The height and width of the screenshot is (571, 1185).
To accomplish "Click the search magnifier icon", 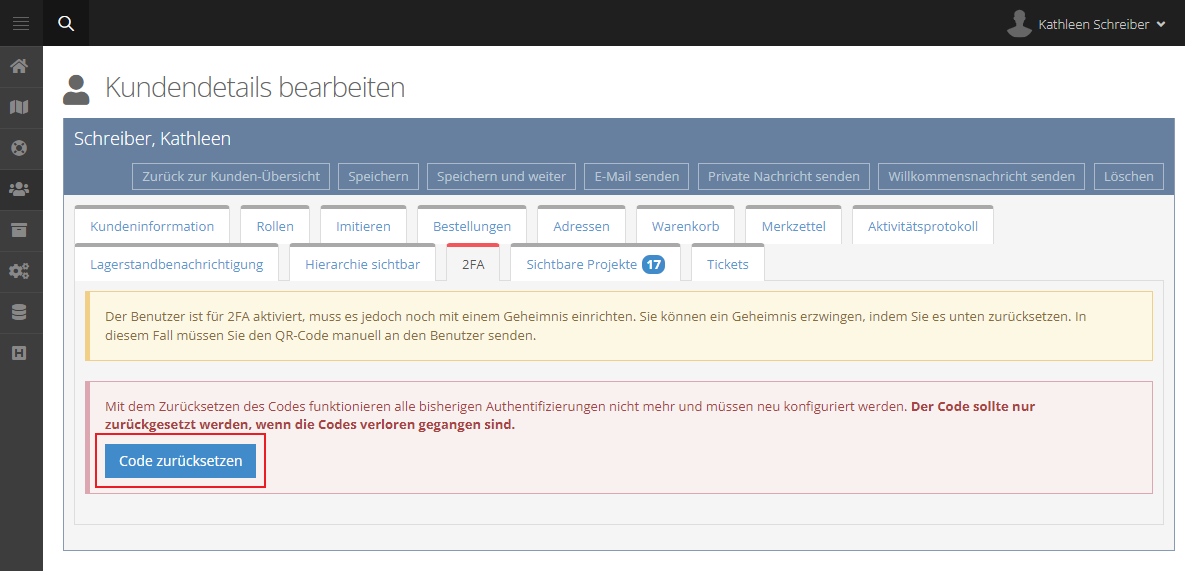I will tap(66, 23).
